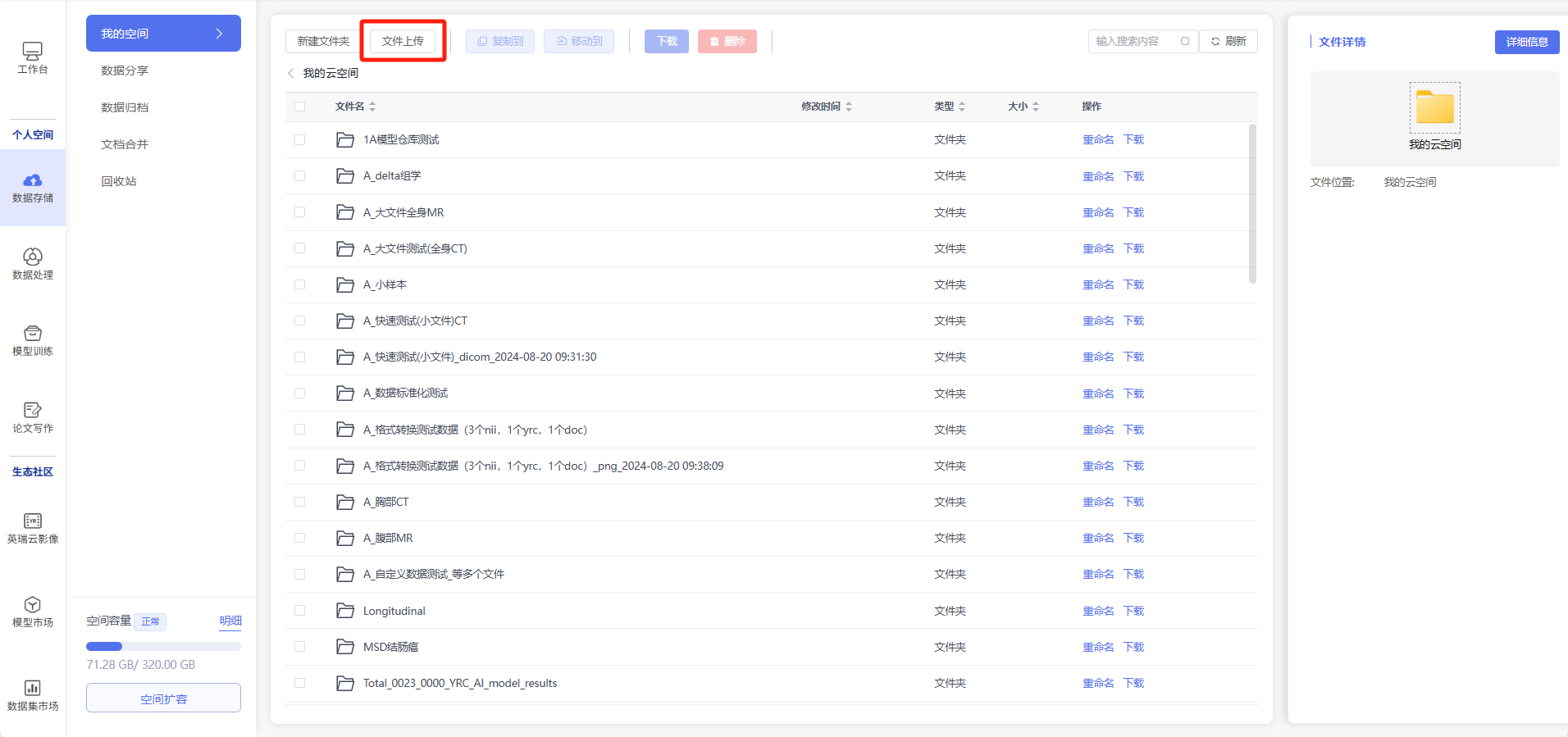Open 回收站 menu item

pos(119,181)
